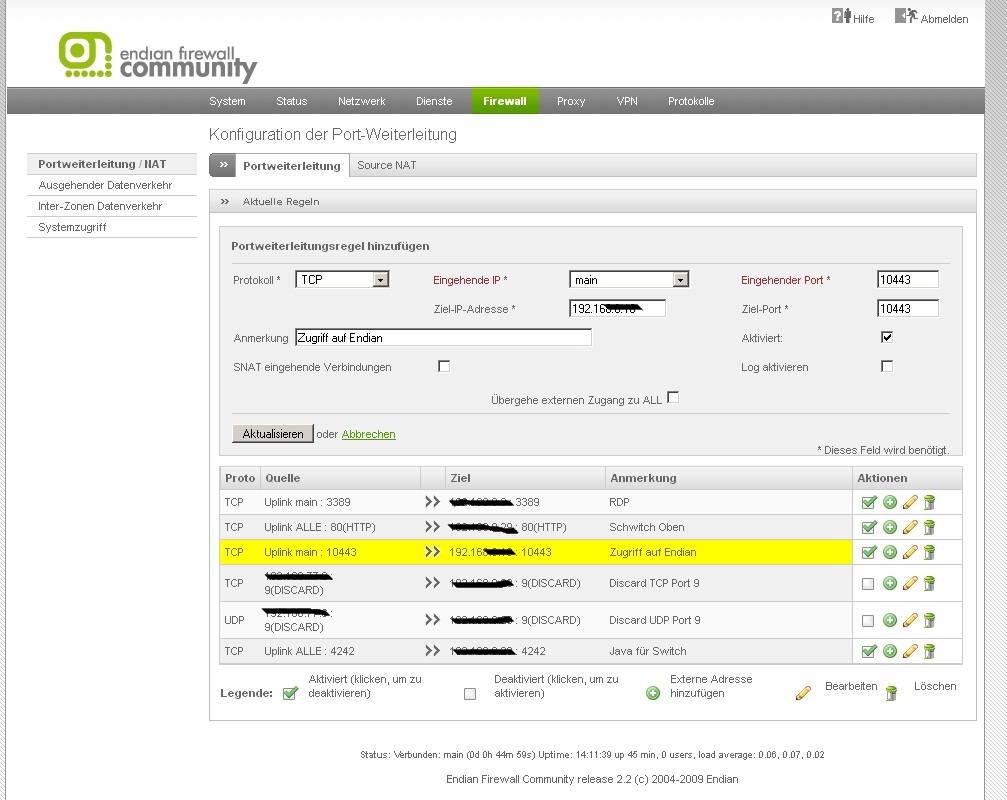Add external address to Zugriff auf Endian rule
The image size is (1007, 800).
pos(889,552)
